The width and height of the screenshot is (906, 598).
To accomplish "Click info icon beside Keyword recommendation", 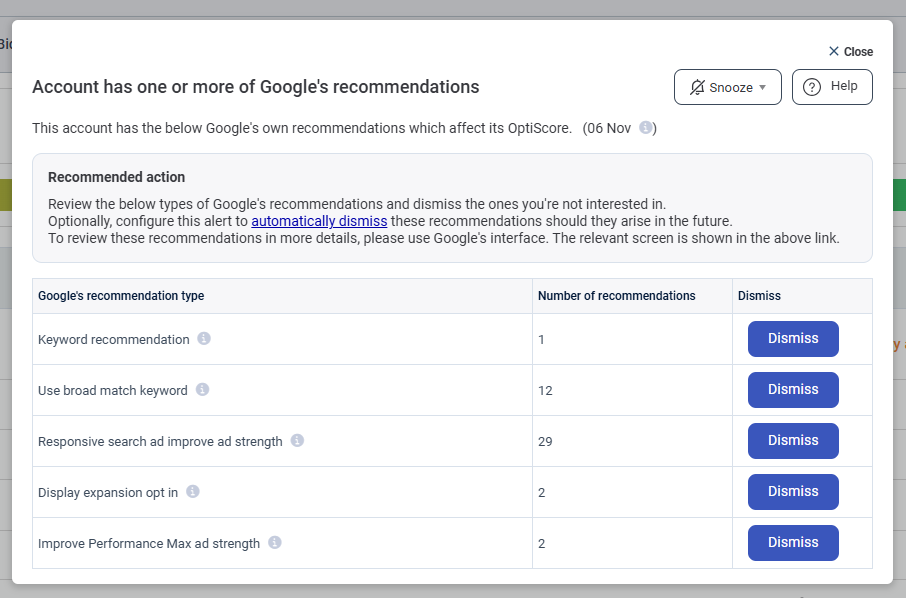I will pos(204,339).
